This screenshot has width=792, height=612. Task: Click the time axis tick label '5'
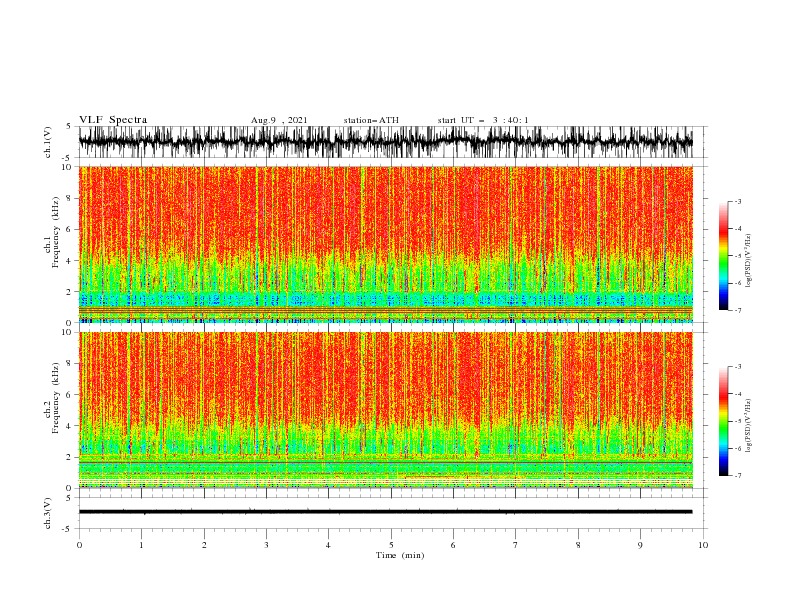[x=391, y=545]
